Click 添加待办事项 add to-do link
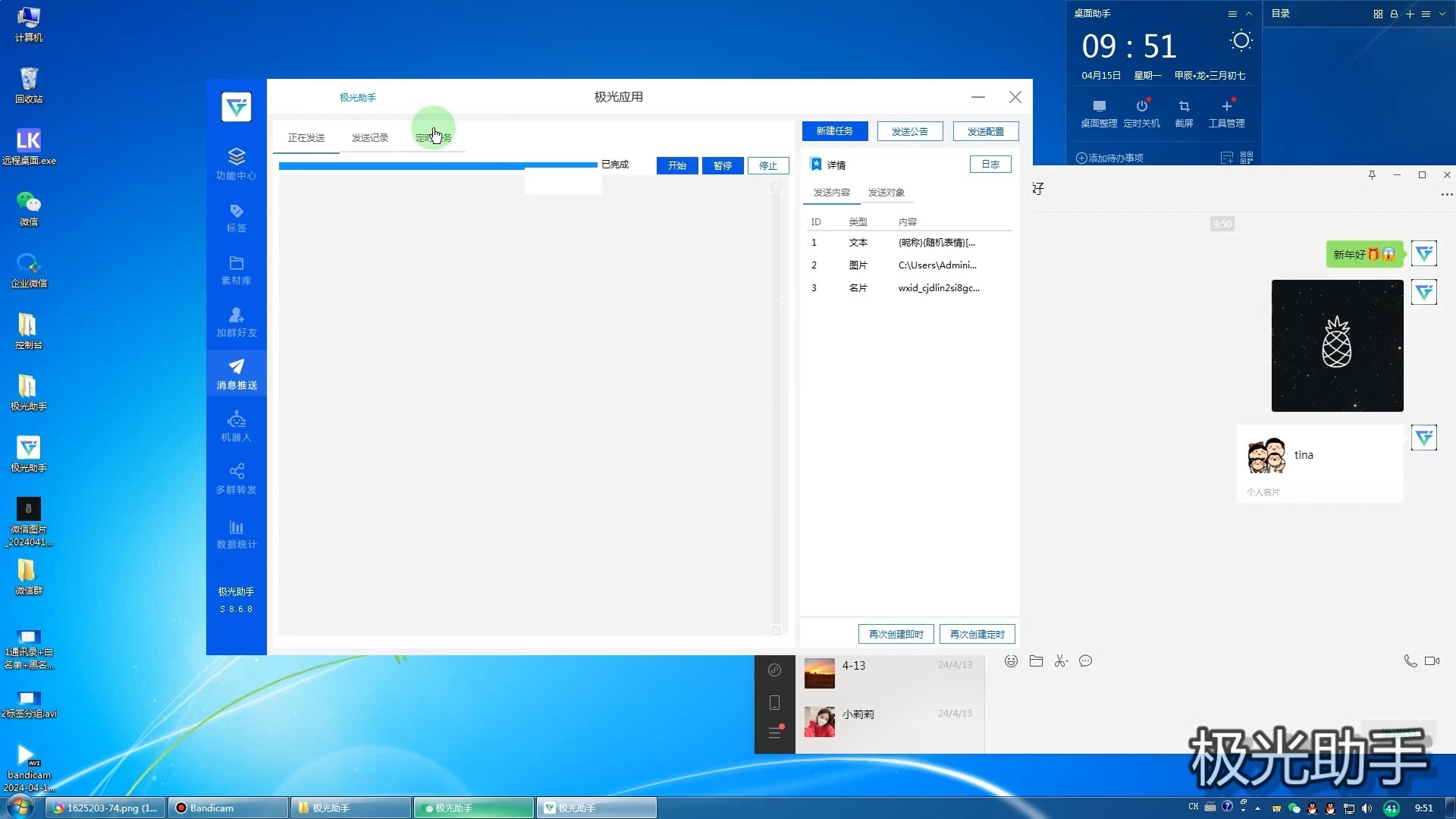This screenshot has height=819, width=1456. click(x=1109, y=158)
